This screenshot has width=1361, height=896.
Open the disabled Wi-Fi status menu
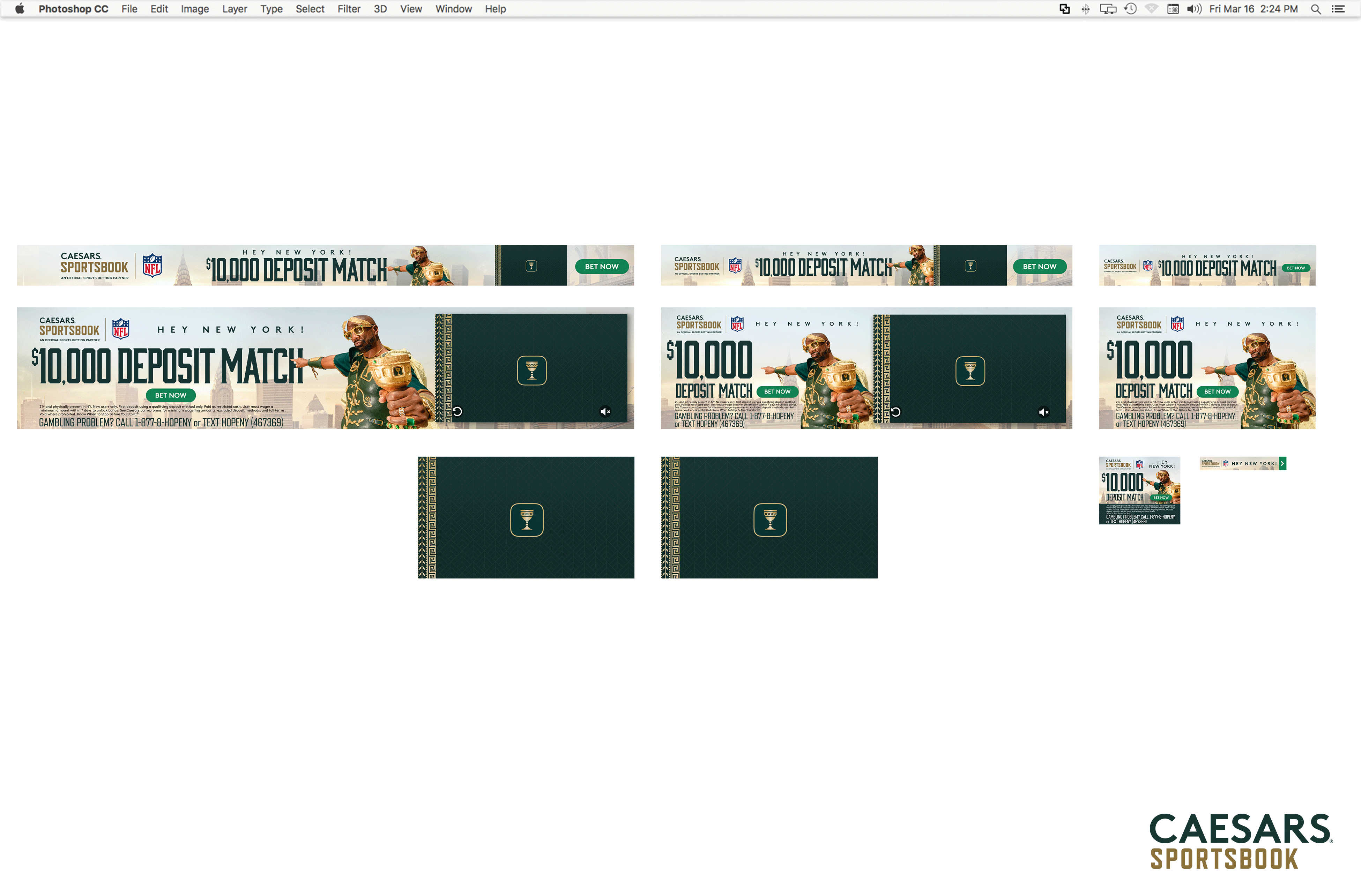[x=1152, y=9]
